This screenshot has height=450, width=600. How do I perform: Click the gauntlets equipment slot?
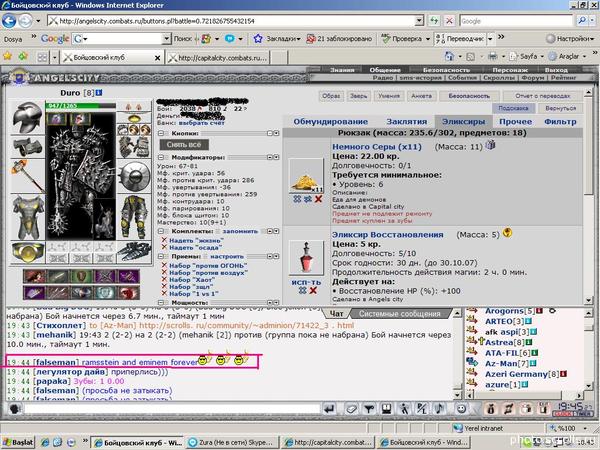[134, 147]
